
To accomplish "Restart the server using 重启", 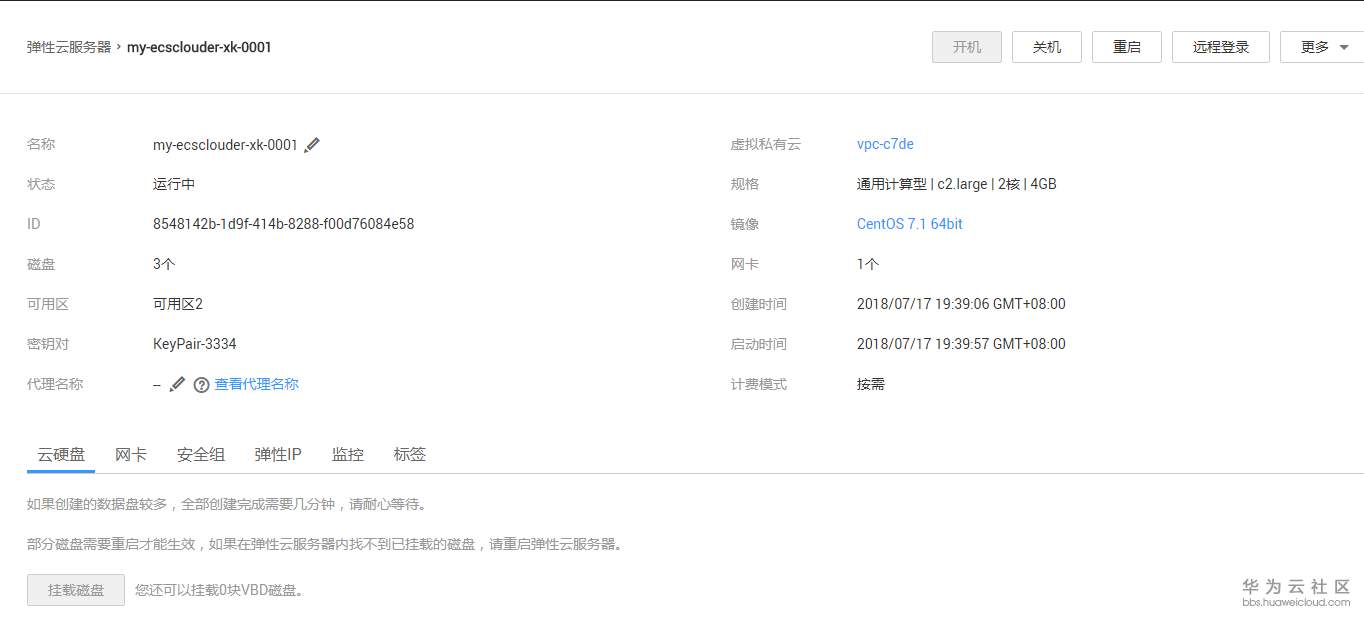I will tap(1126, 46).
